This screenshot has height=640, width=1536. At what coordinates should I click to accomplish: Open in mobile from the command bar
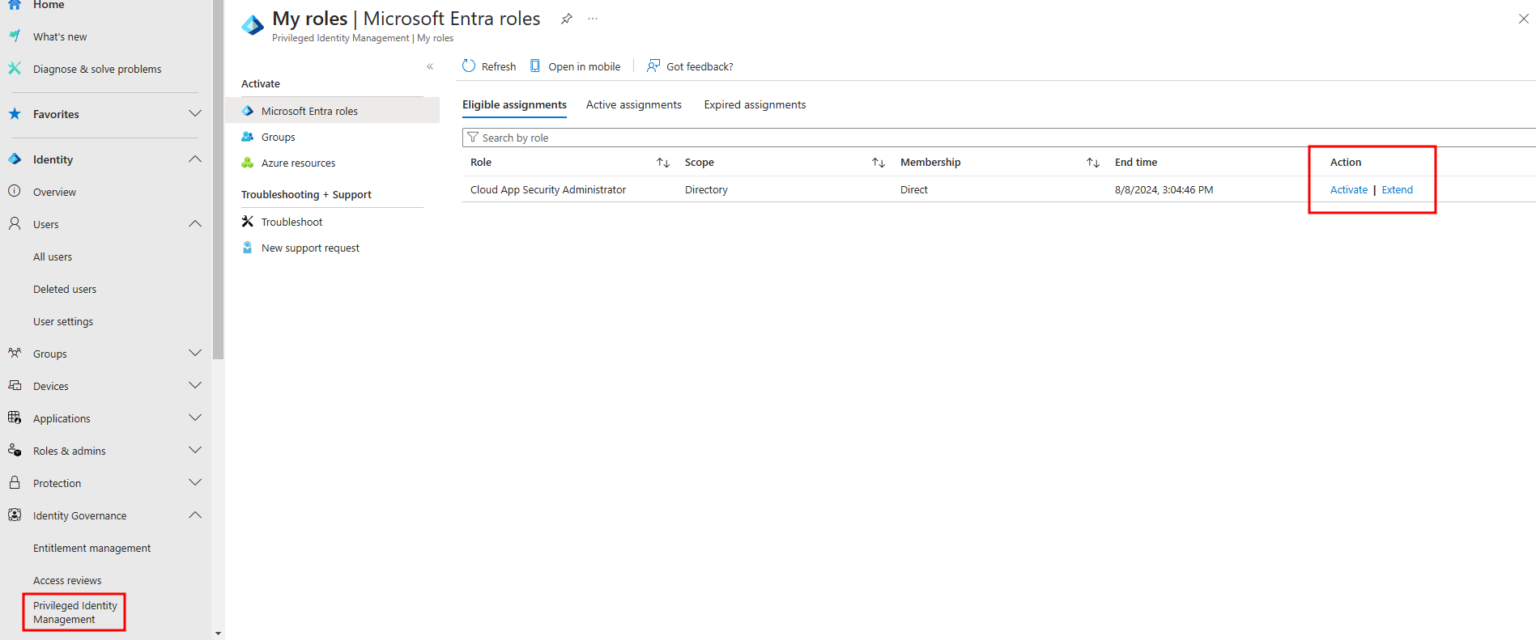tap(575, 66)
